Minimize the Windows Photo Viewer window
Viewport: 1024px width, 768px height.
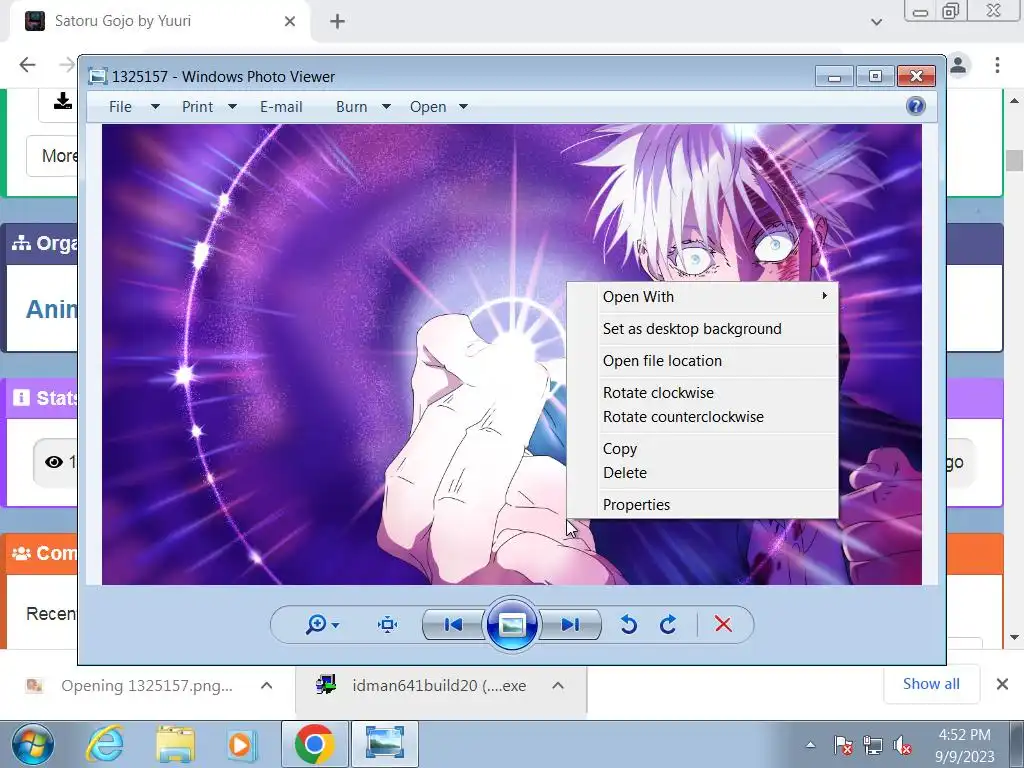[834, 76]
